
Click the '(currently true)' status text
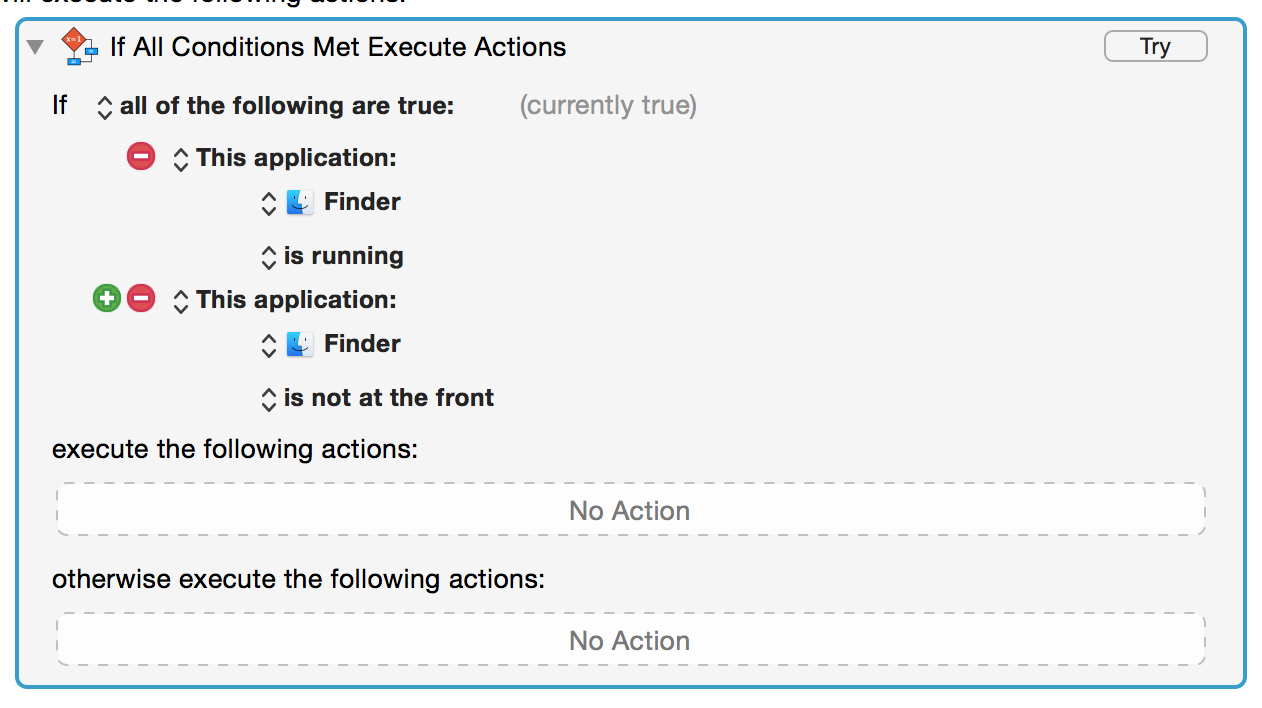click(608, 106)
